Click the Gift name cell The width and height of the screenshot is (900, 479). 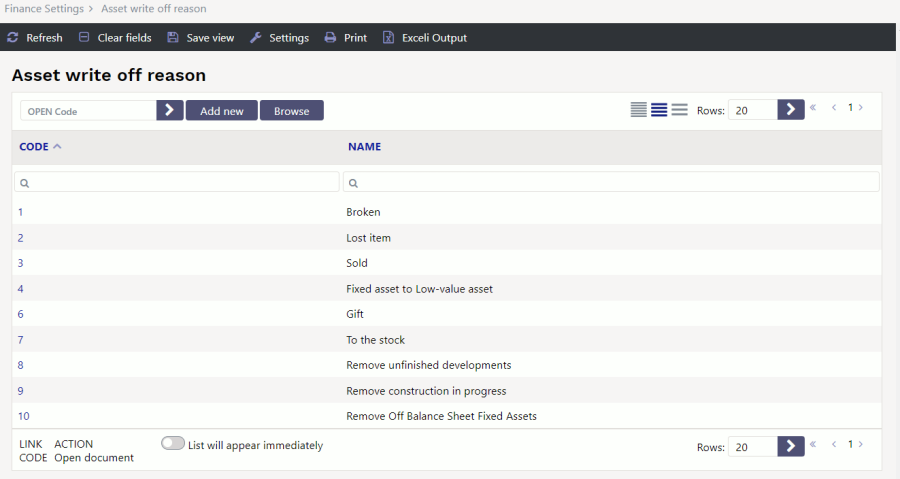click(x=355, y=314)
